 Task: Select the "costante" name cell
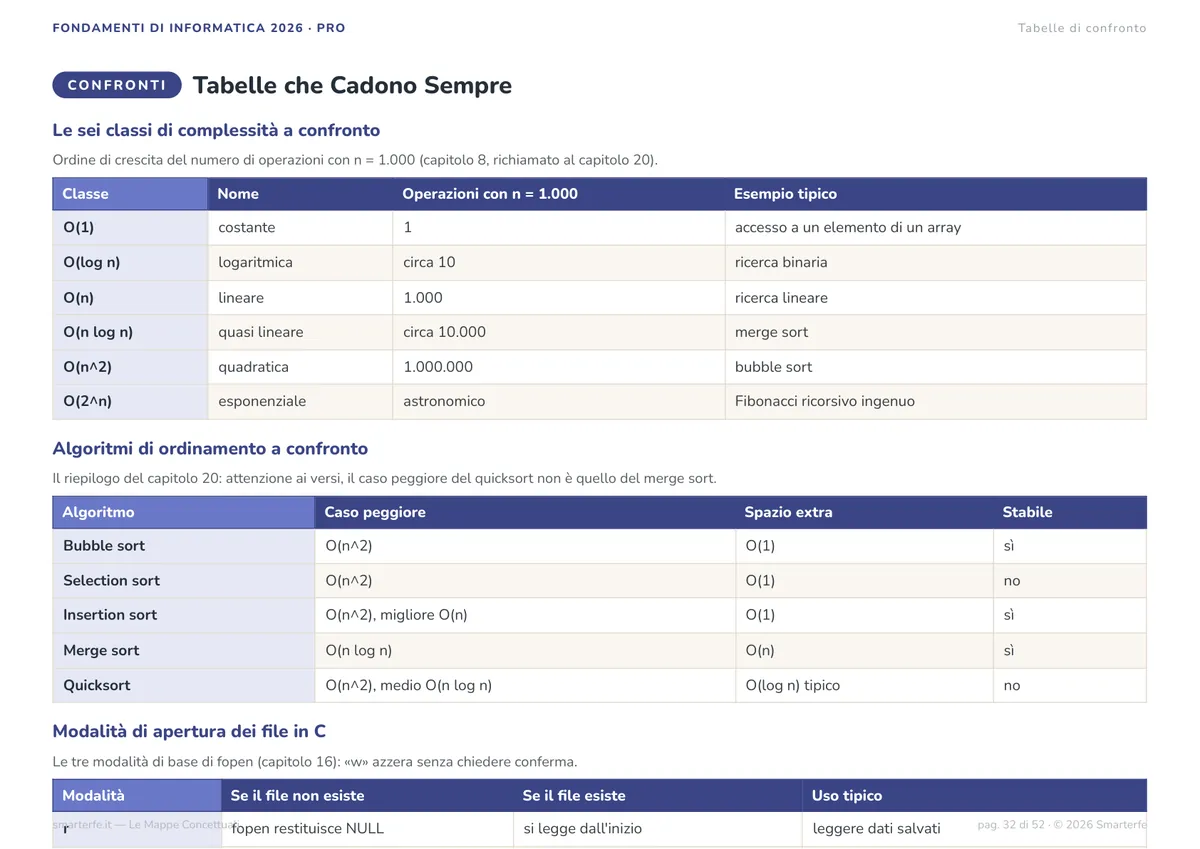click(300, 228)
